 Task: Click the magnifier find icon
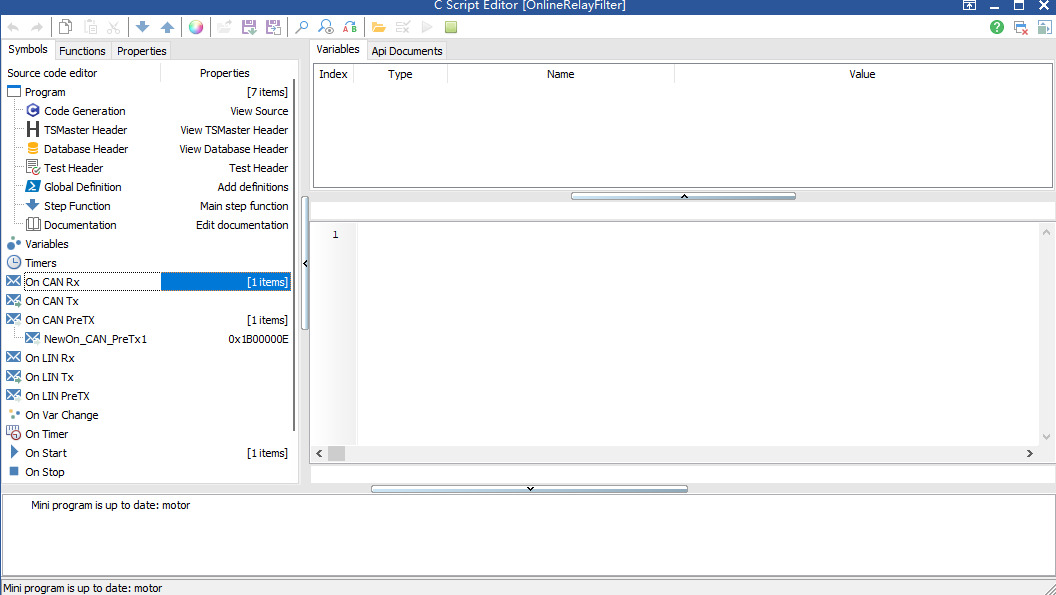point(301,27)
